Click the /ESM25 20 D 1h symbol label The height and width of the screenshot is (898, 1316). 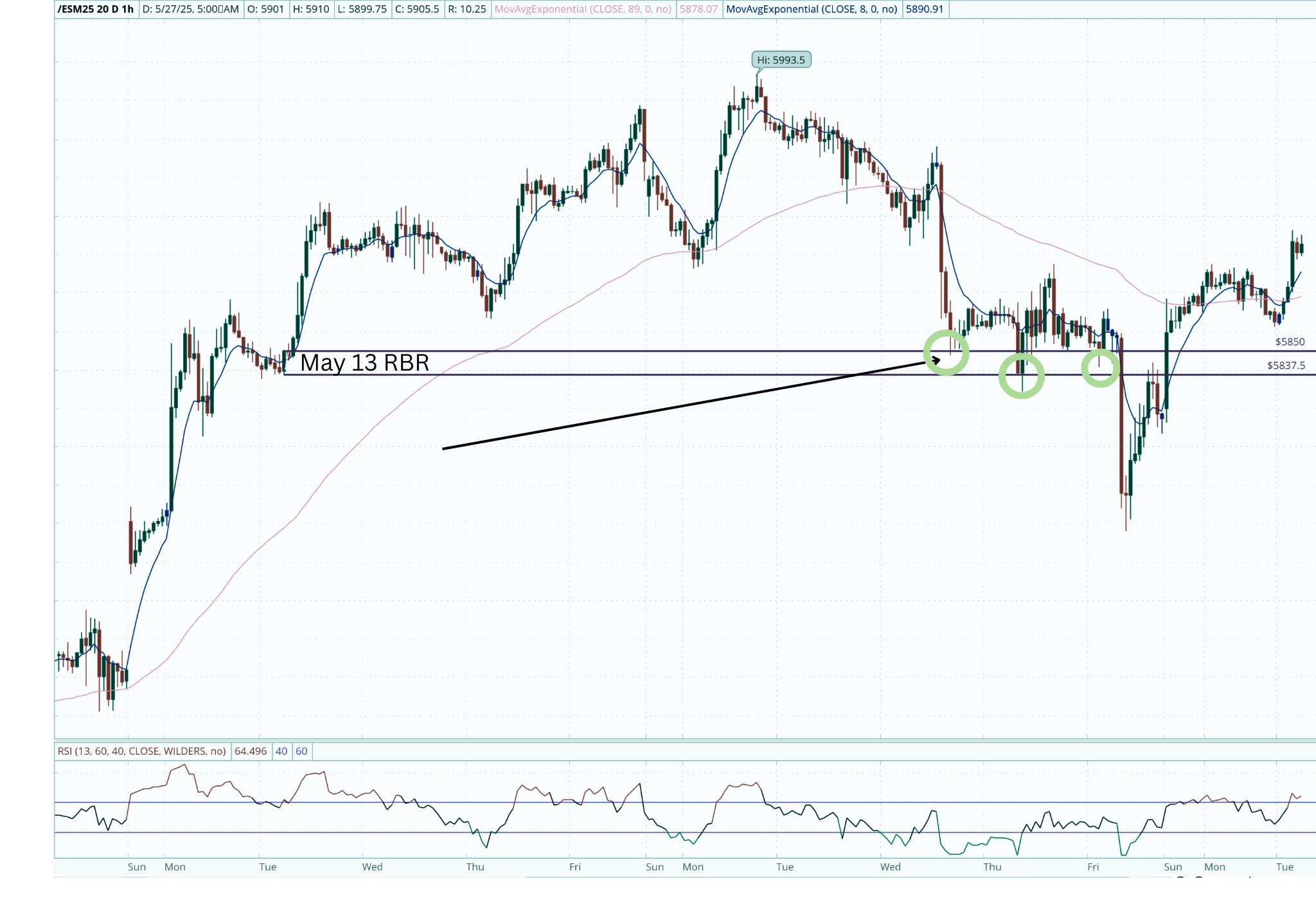(x=96, y=9)
